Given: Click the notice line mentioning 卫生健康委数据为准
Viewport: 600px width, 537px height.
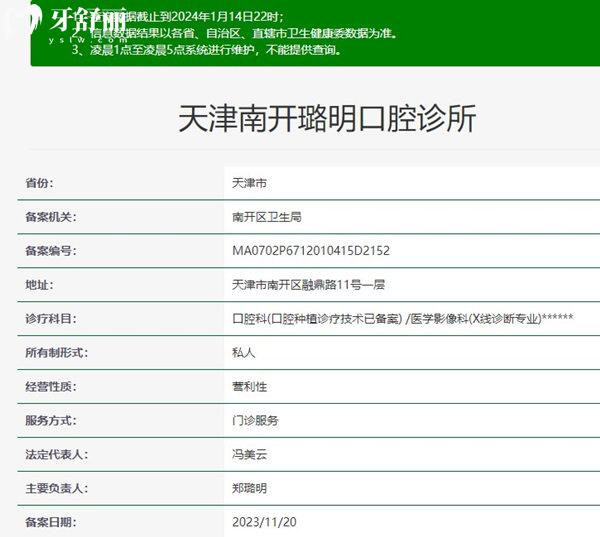Looking at the screenshot, I should tap(234, 33).
